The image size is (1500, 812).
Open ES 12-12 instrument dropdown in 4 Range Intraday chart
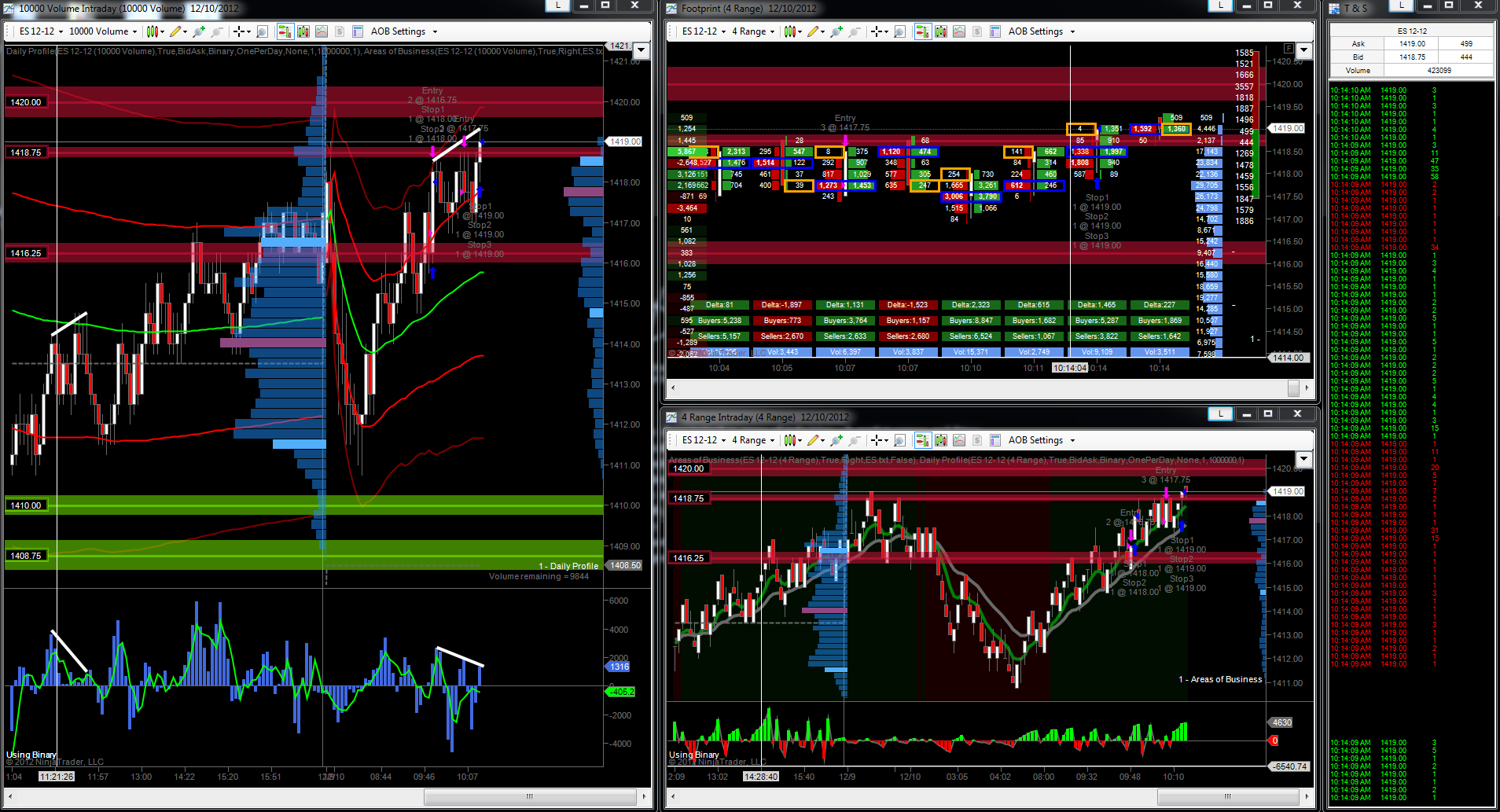pos(704,440)
